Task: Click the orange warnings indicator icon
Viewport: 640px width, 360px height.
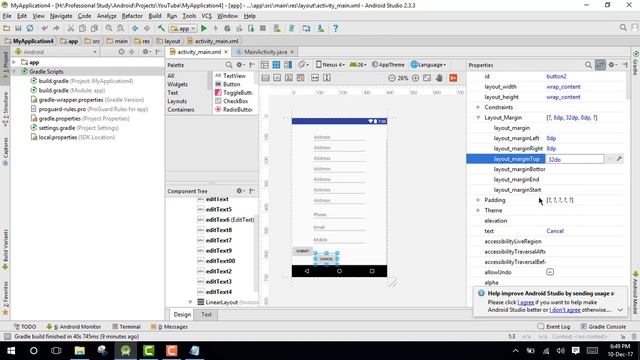Action: pyautogui.click(x=453, y=78)
